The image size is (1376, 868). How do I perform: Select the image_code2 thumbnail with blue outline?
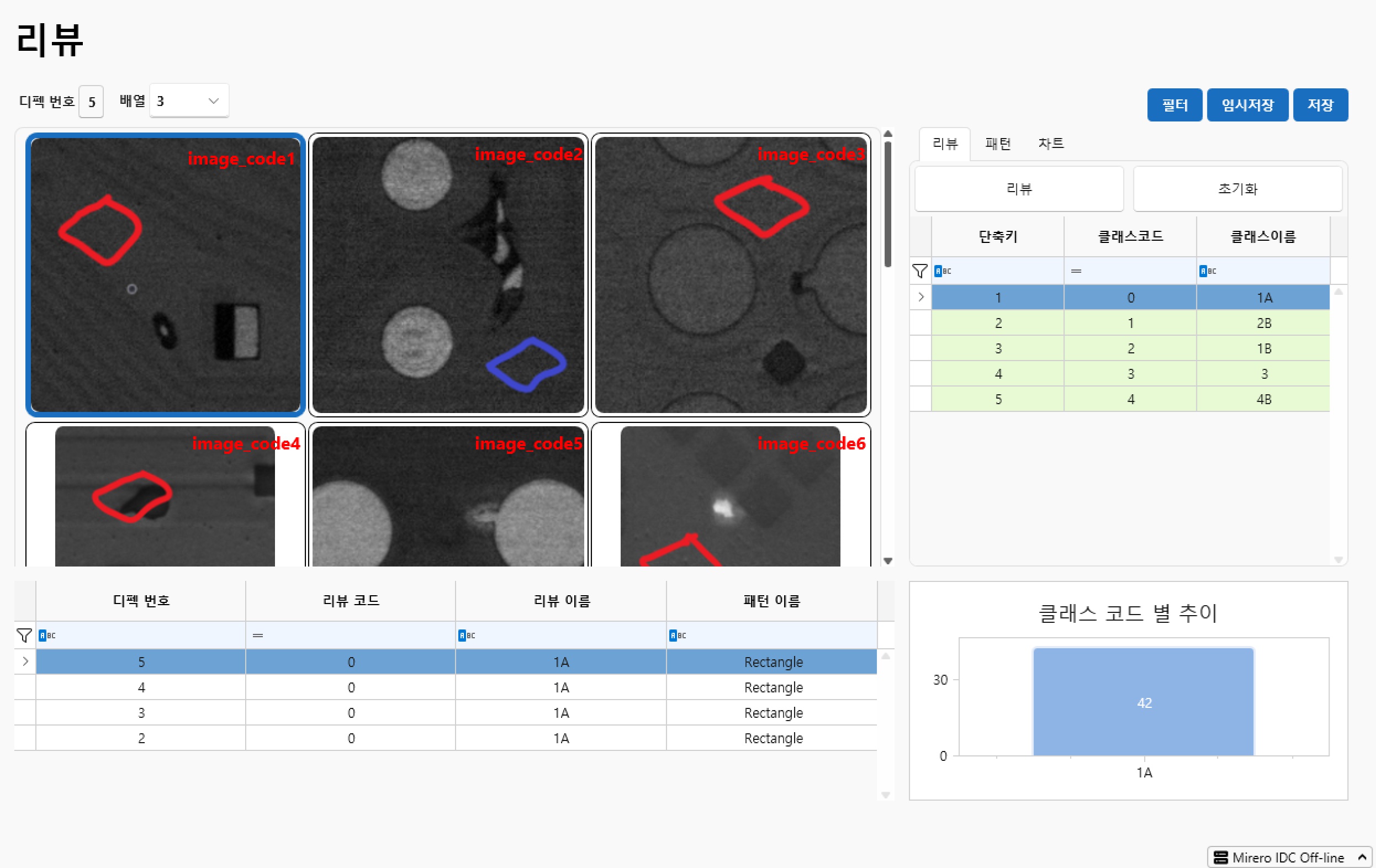(x=448, y=274)
